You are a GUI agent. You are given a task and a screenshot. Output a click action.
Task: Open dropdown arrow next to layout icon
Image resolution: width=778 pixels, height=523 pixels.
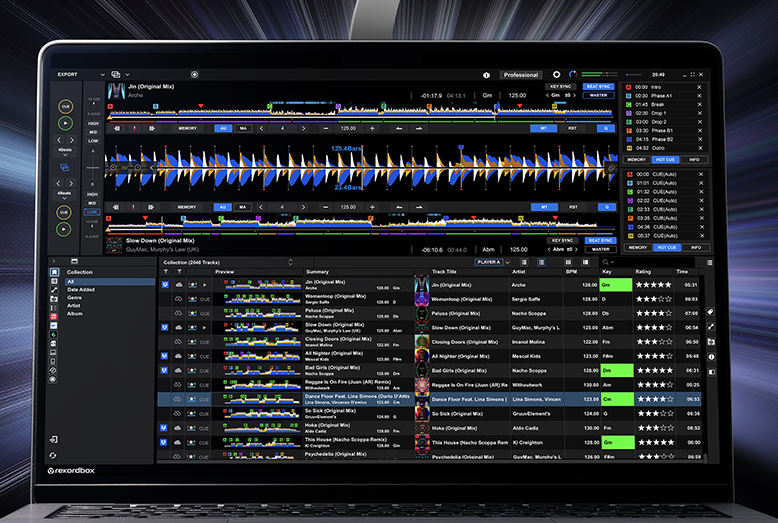(x=127, y=75)
